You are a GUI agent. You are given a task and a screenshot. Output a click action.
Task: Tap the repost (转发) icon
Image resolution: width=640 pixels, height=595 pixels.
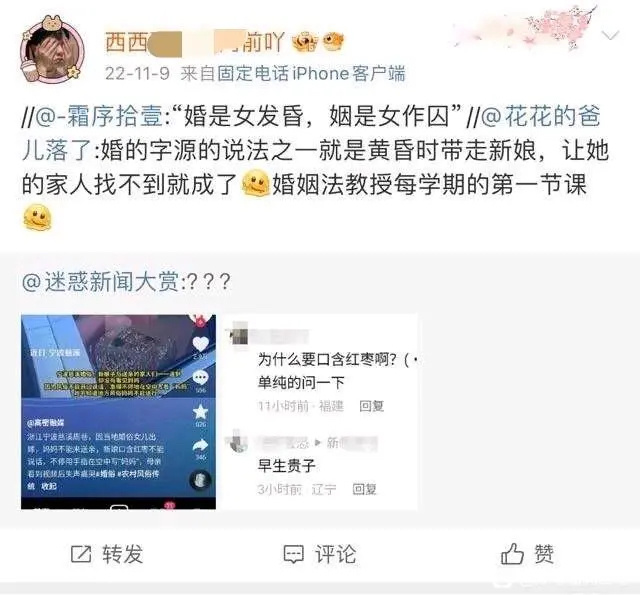81,554
